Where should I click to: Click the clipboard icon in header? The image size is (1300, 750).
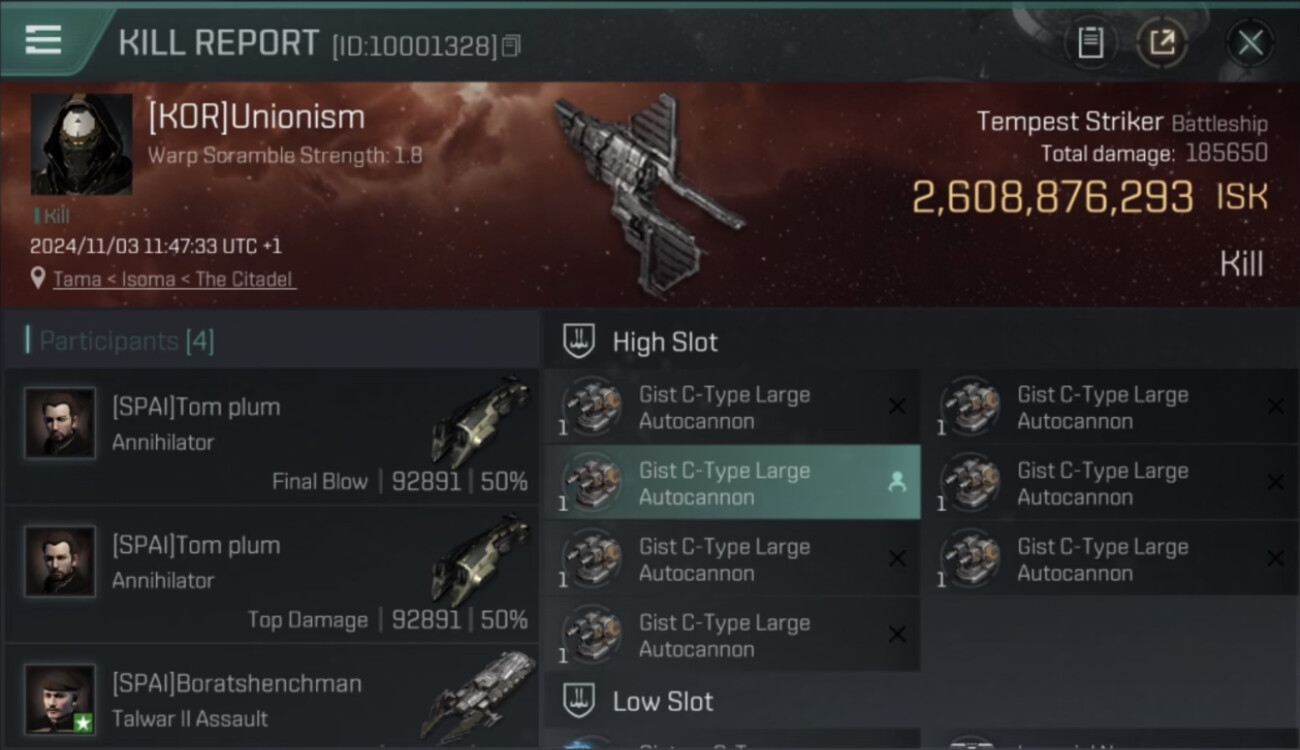point(1090,43)
